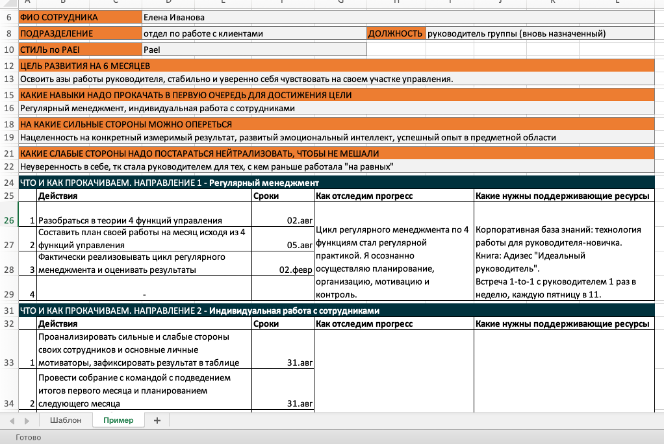
Task: Select the Pael style value cell
Action: [x=254, y=50]
